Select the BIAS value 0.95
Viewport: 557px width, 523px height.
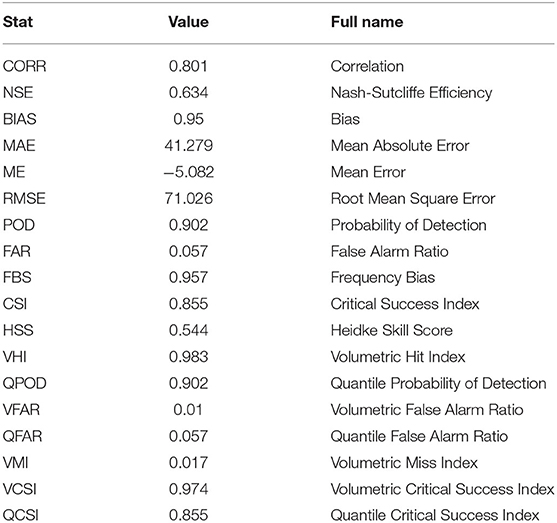[188, 119]
